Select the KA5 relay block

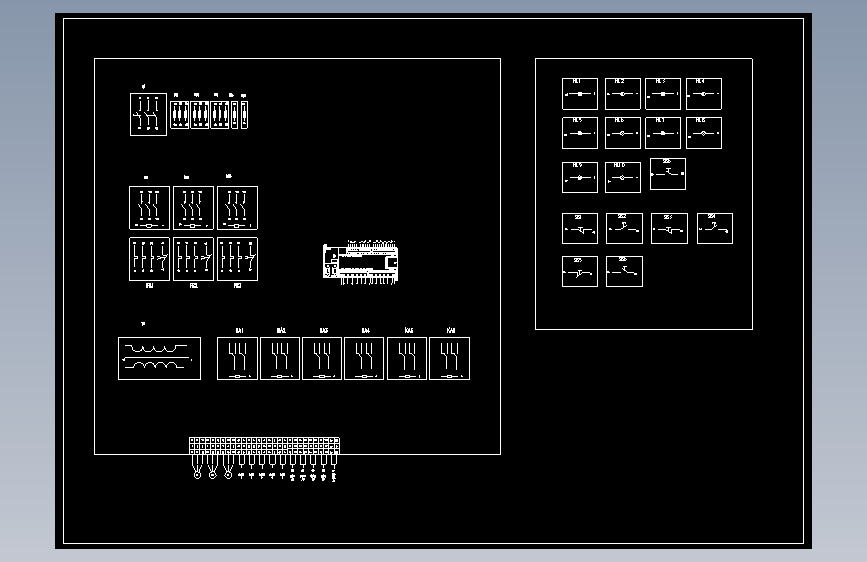click(406, 358)
